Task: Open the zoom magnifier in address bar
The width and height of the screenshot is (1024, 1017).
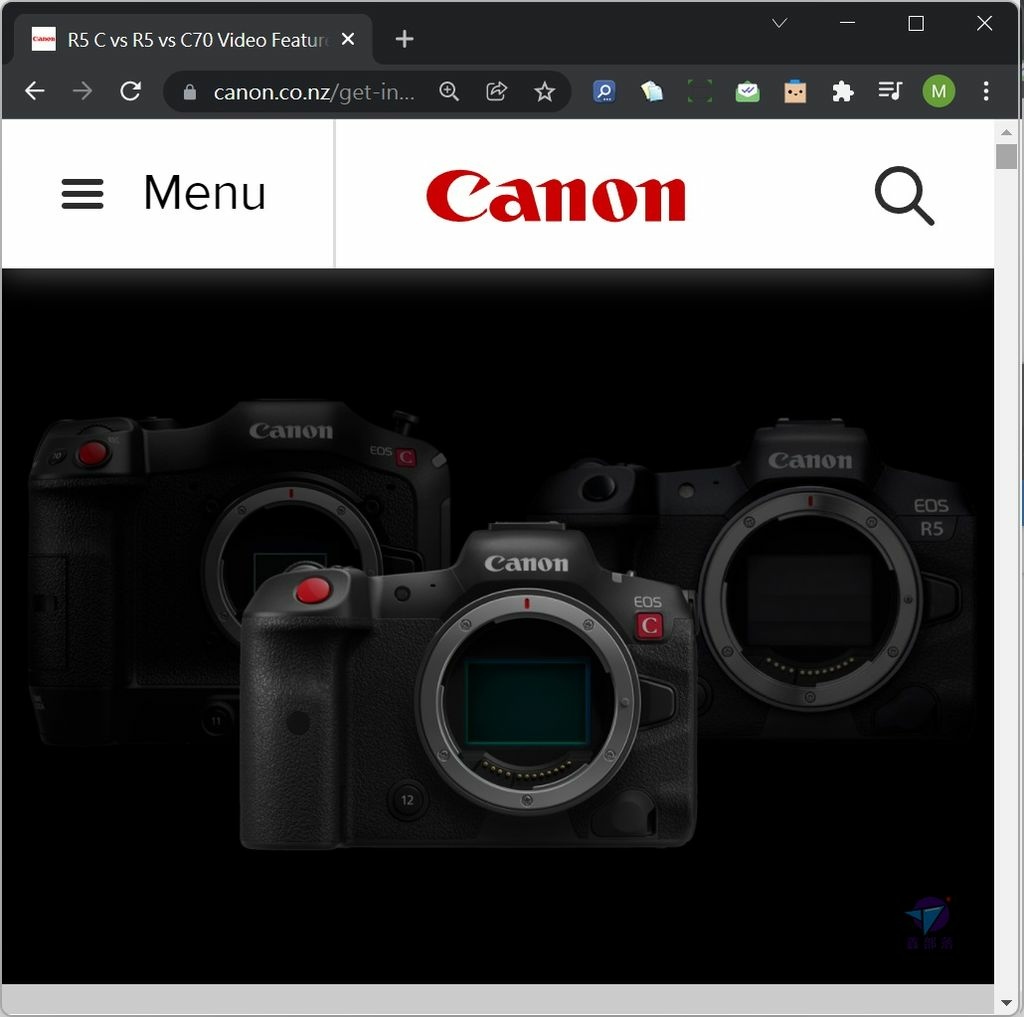Action: [x=449, y=91]
